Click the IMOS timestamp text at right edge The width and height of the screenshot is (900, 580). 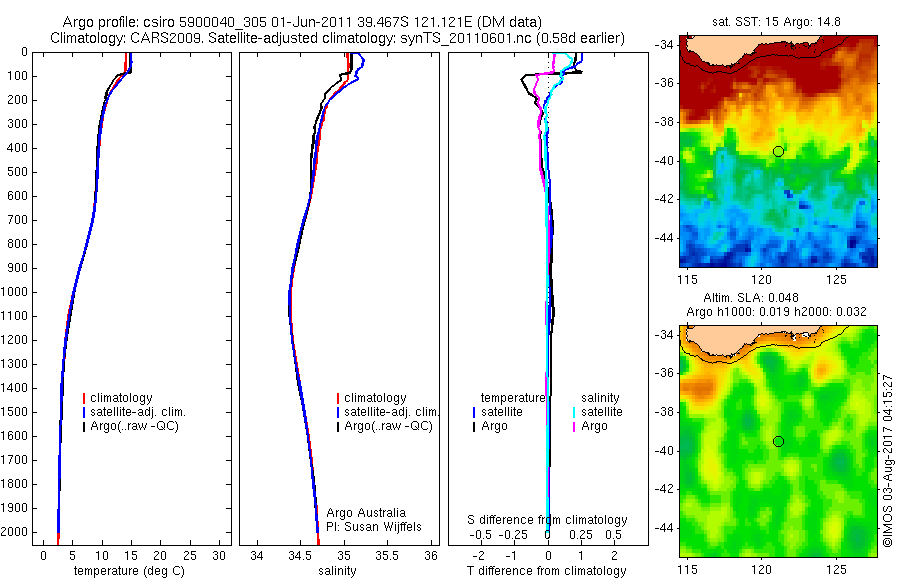click(x=887, y=461)
